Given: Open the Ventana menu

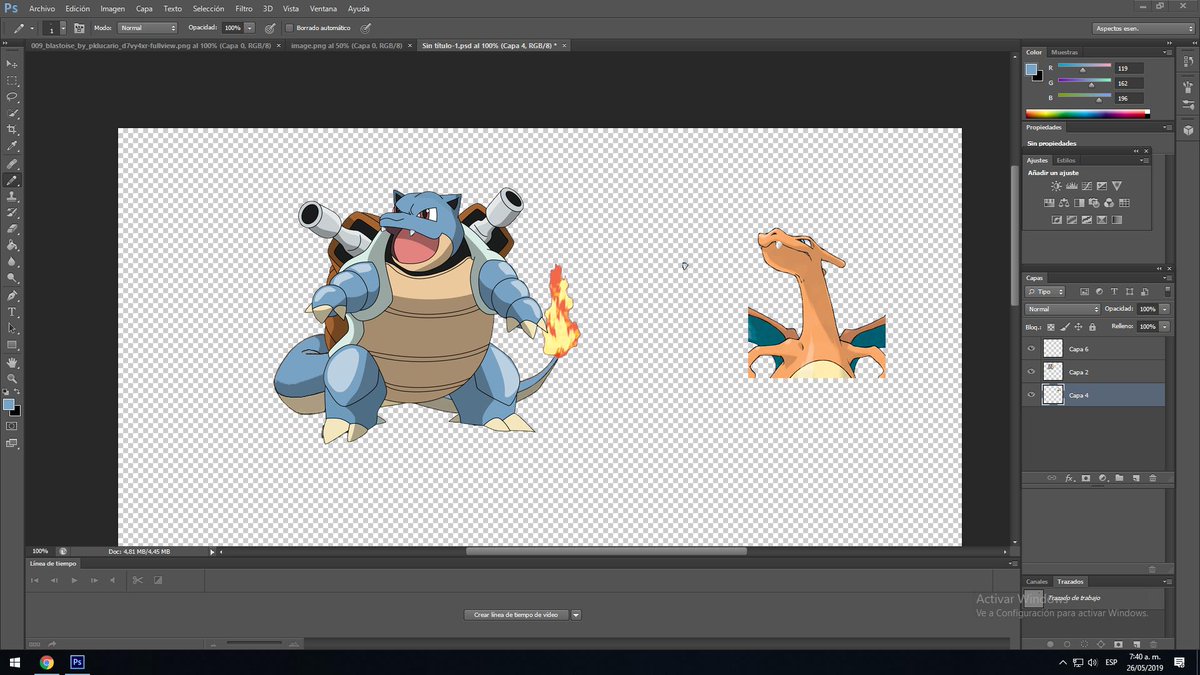Looking at the screenshot, I should tap(323, 8).
